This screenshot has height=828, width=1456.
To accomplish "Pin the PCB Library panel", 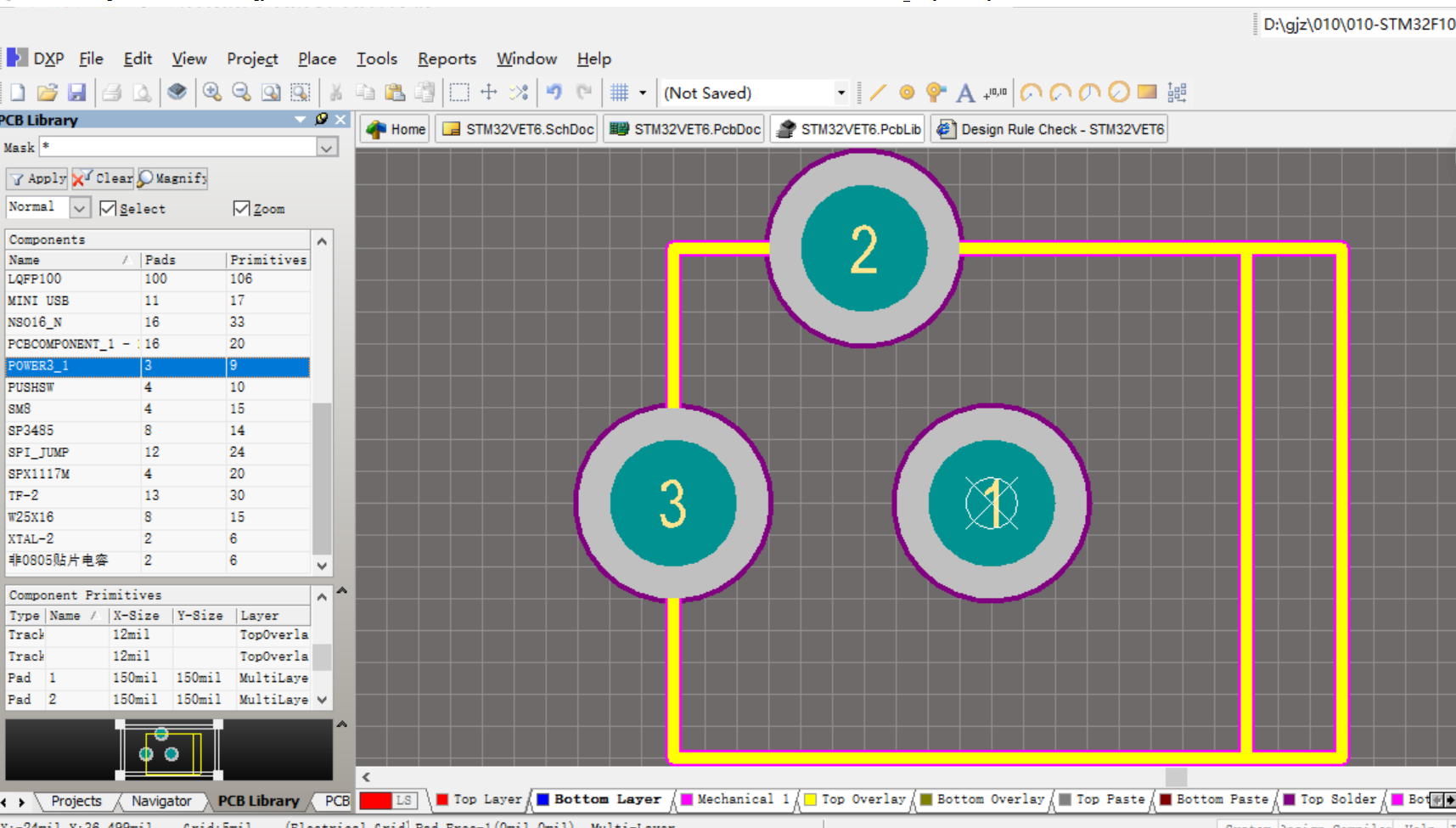I will pos(322,119).
